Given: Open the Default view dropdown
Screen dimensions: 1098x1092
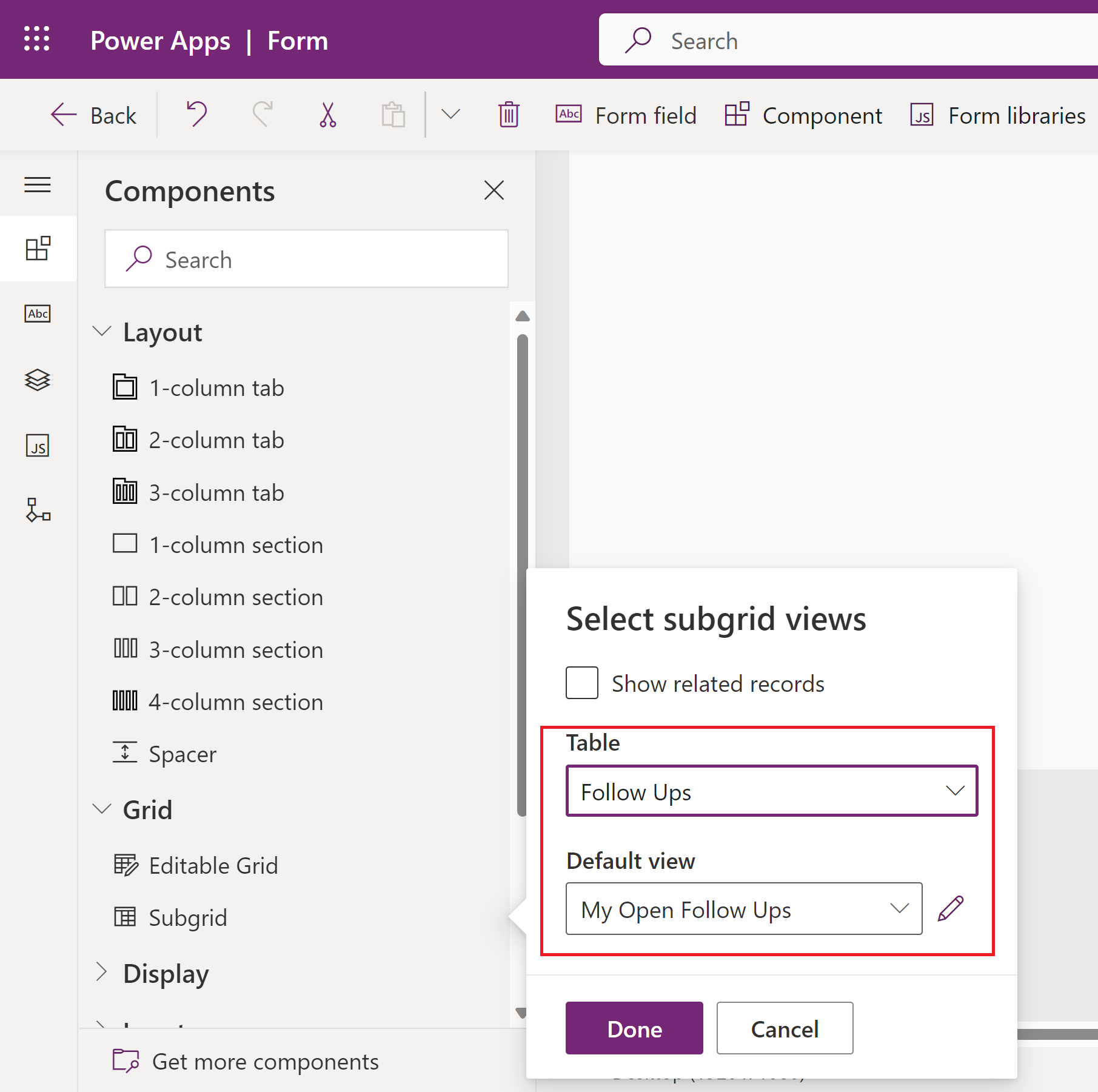Looking at the screenshot, I should pyautogui.click(x=744, y=909).
